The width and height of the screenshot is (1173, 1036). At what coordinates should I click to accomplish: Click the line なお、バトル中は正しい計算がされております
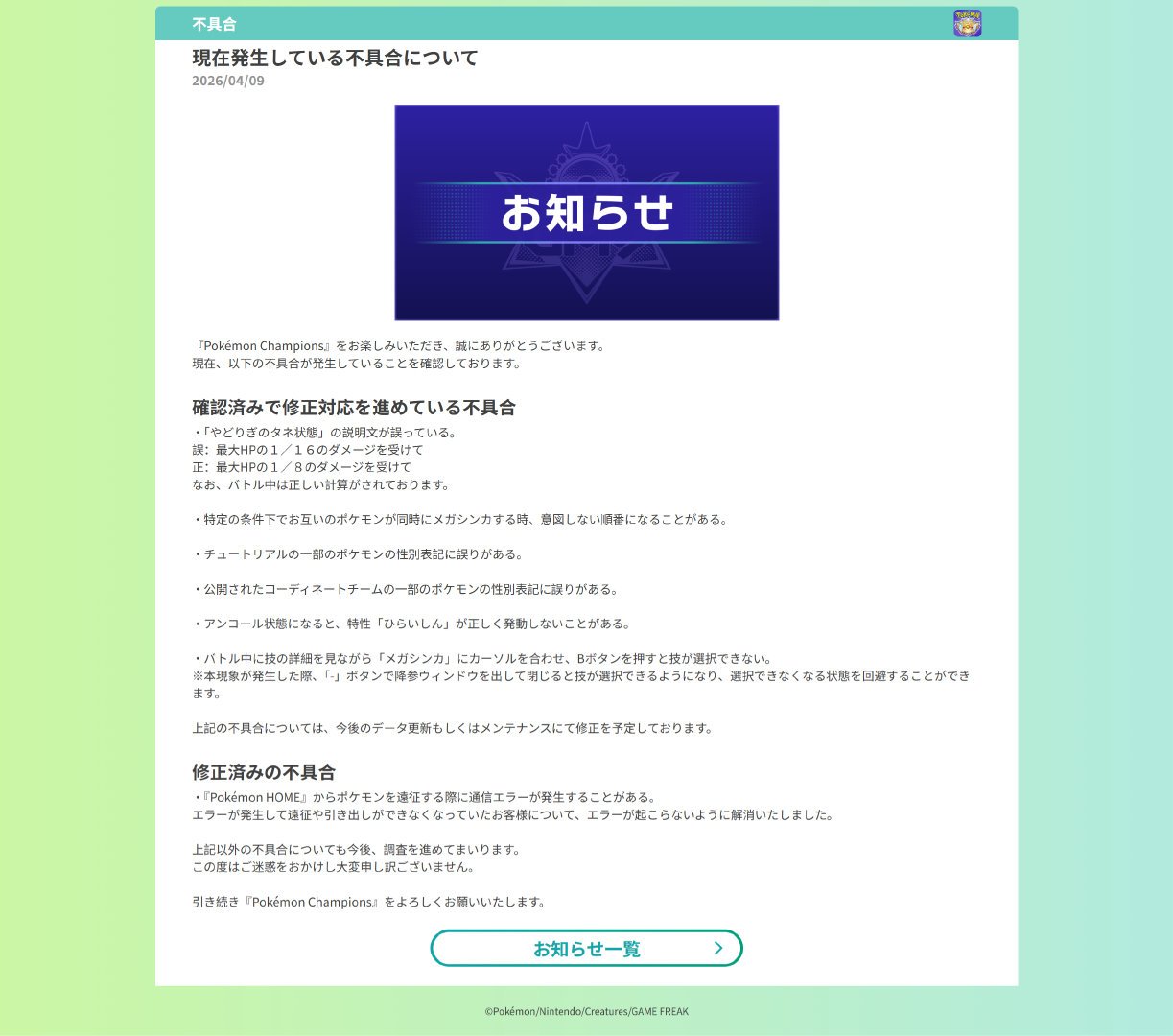pos(320,484)
